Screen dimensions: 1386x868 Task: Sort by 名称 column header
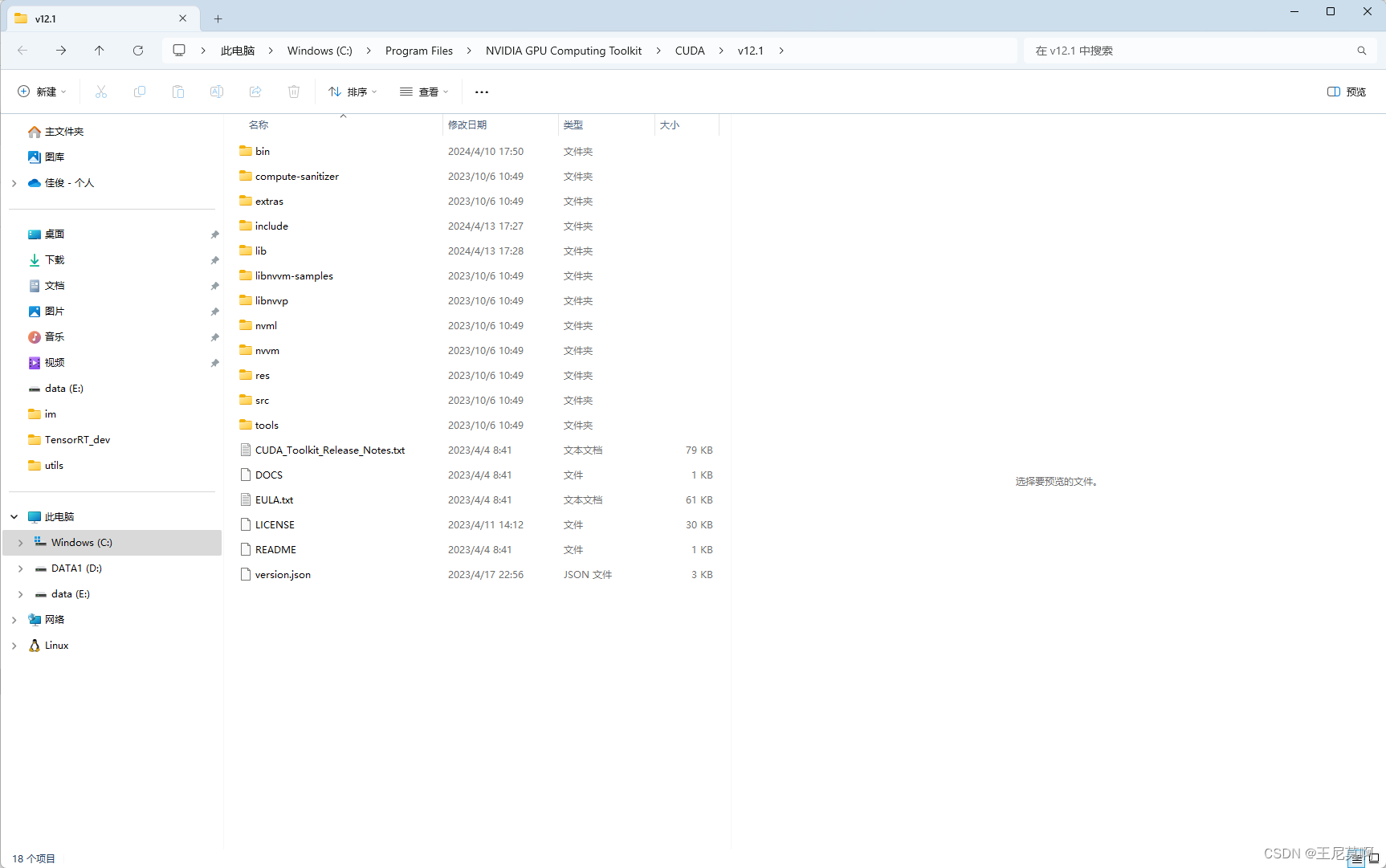259,125
